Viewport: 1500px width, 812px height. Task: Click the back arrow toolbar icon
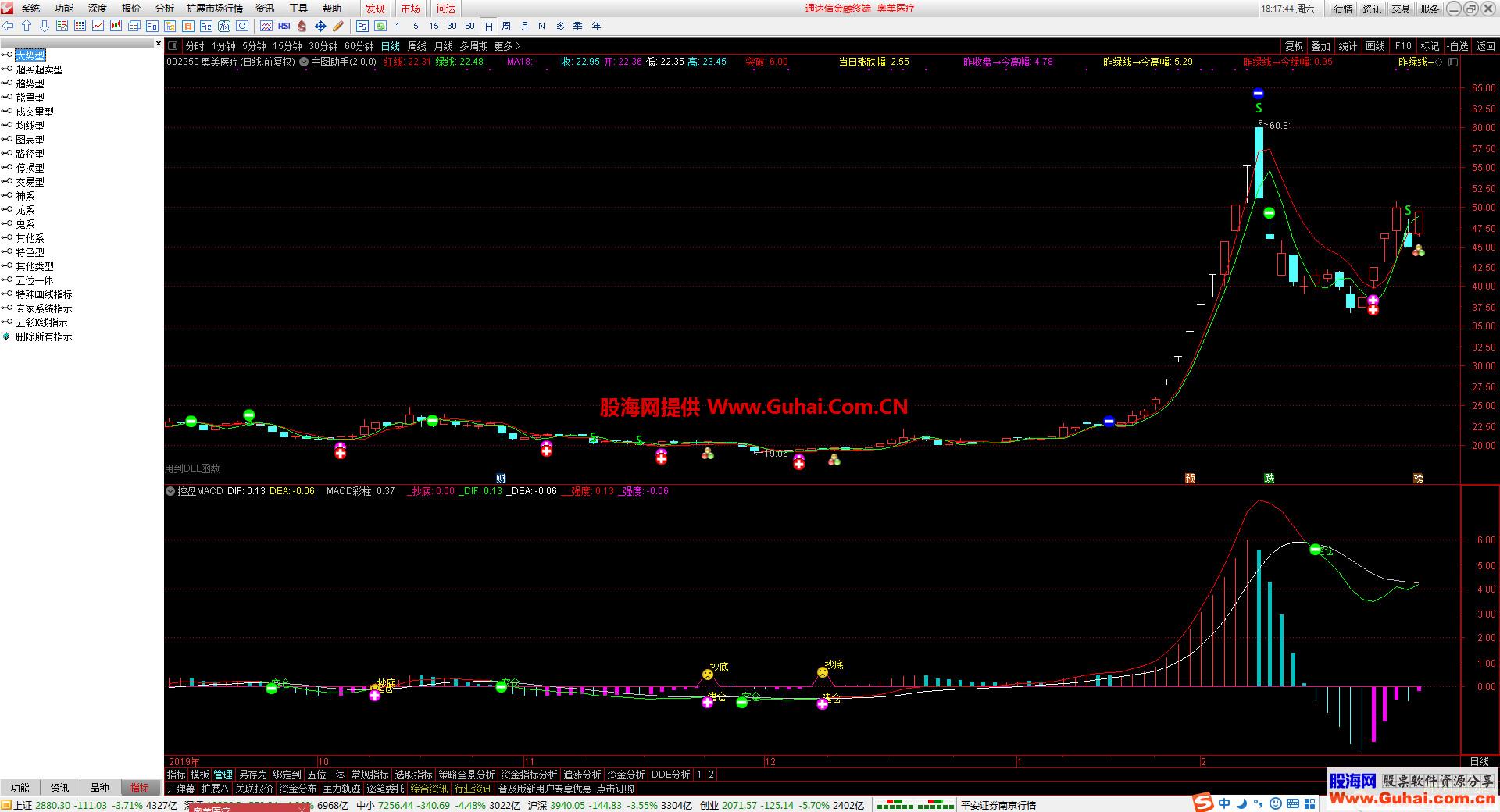[8, 26]
